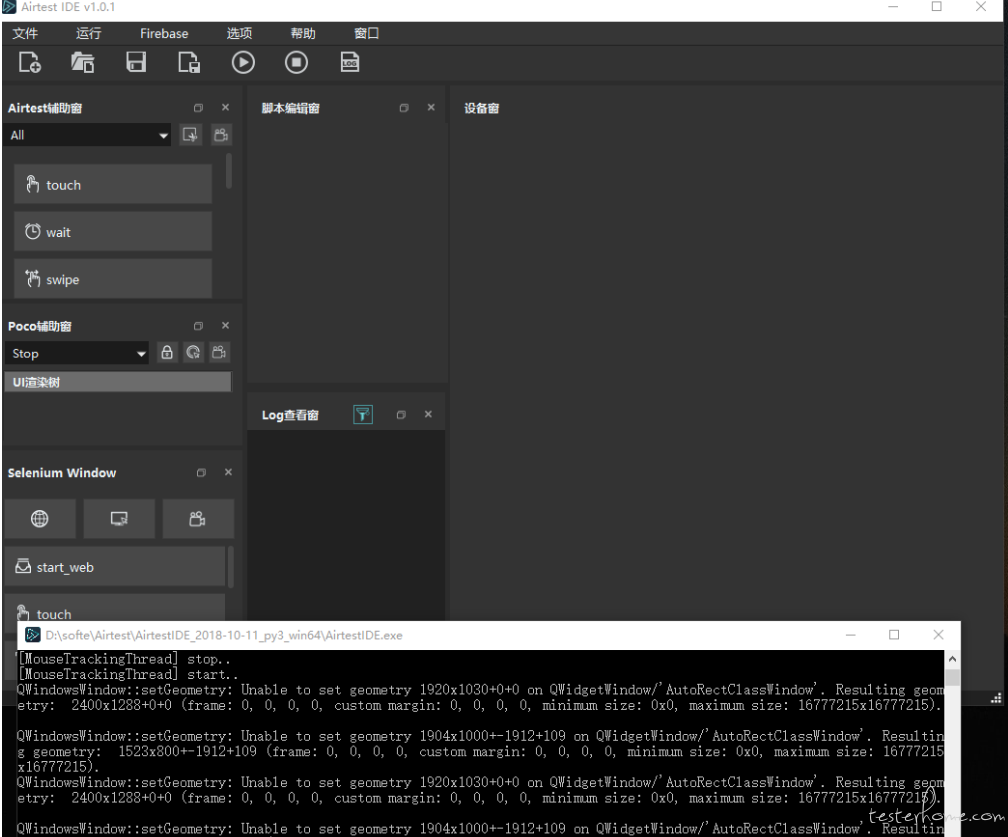This screenshot has width=1008, height=837.
Task: Stop the running script from toolbar
Action: click(296, 62)
